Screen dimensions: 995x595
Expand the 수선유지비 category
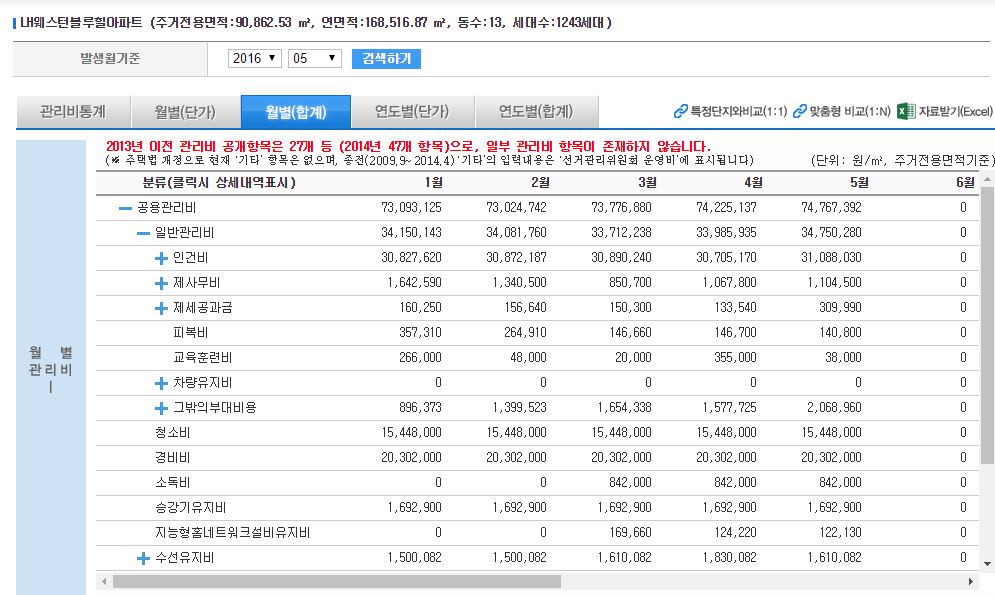tap(143, 558)
